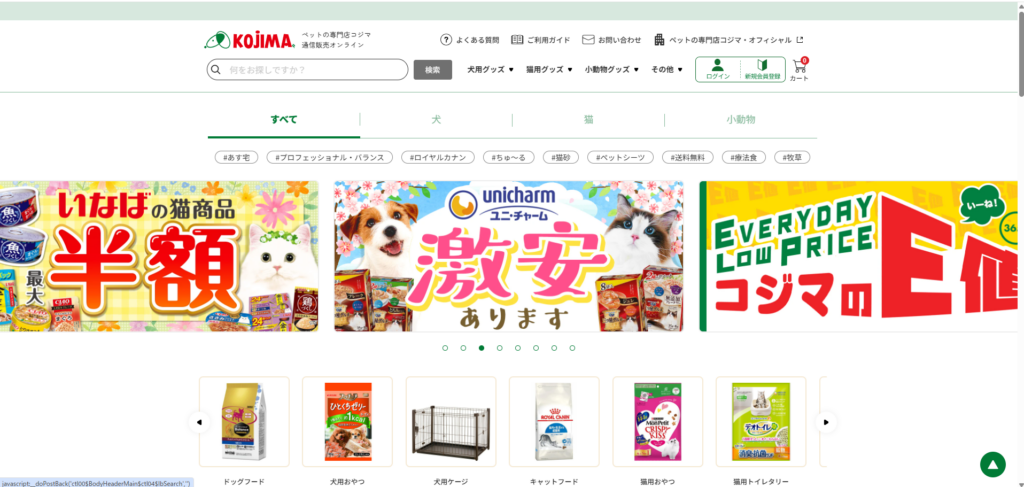Click the scroll-to-top green arrow button
1024x487 pixels.
click(x=993, y=464)
